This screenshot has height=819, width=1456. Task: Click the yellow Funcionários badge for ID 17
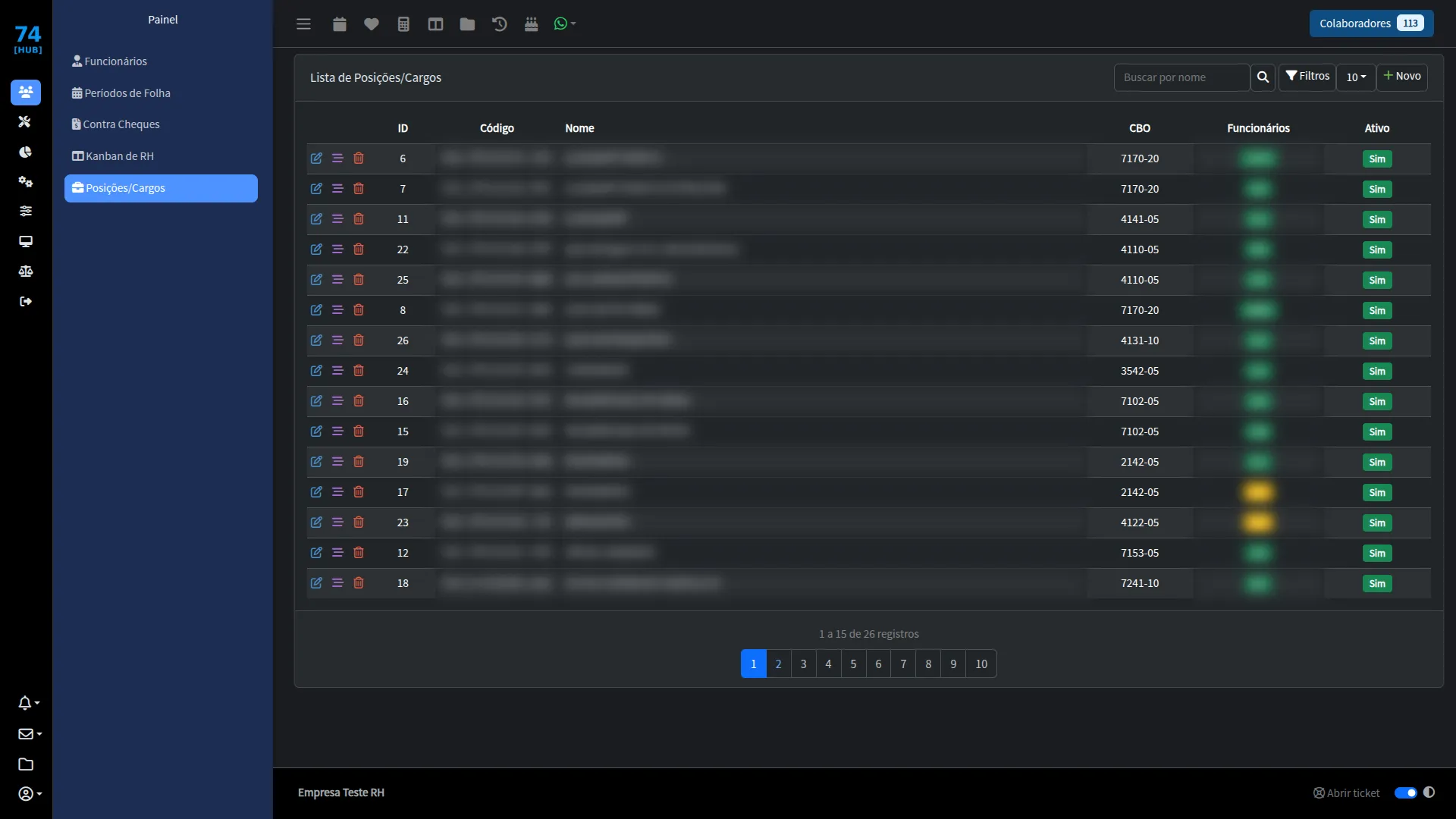[1258, 492]
